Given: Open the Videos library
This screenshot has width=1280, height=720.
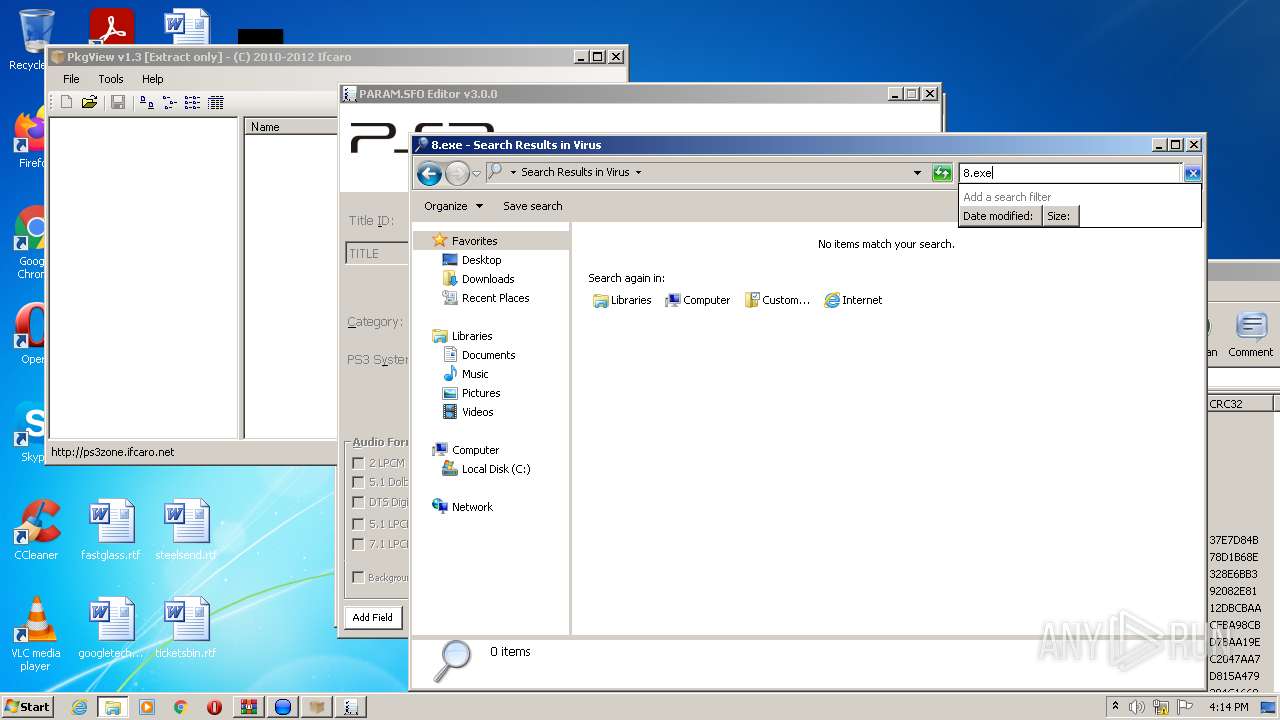Looking at the screenshot, I should 477,412.
